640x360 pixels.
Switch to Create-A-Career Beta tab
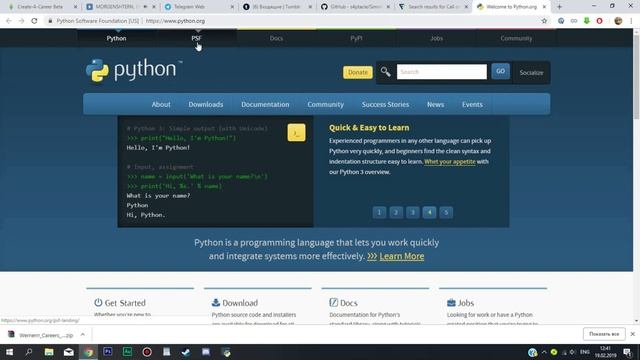point(40,7)
